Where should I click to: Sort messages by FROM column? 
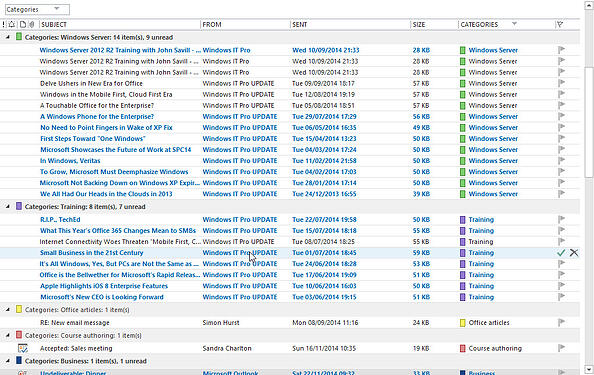(x=212, y=25)
